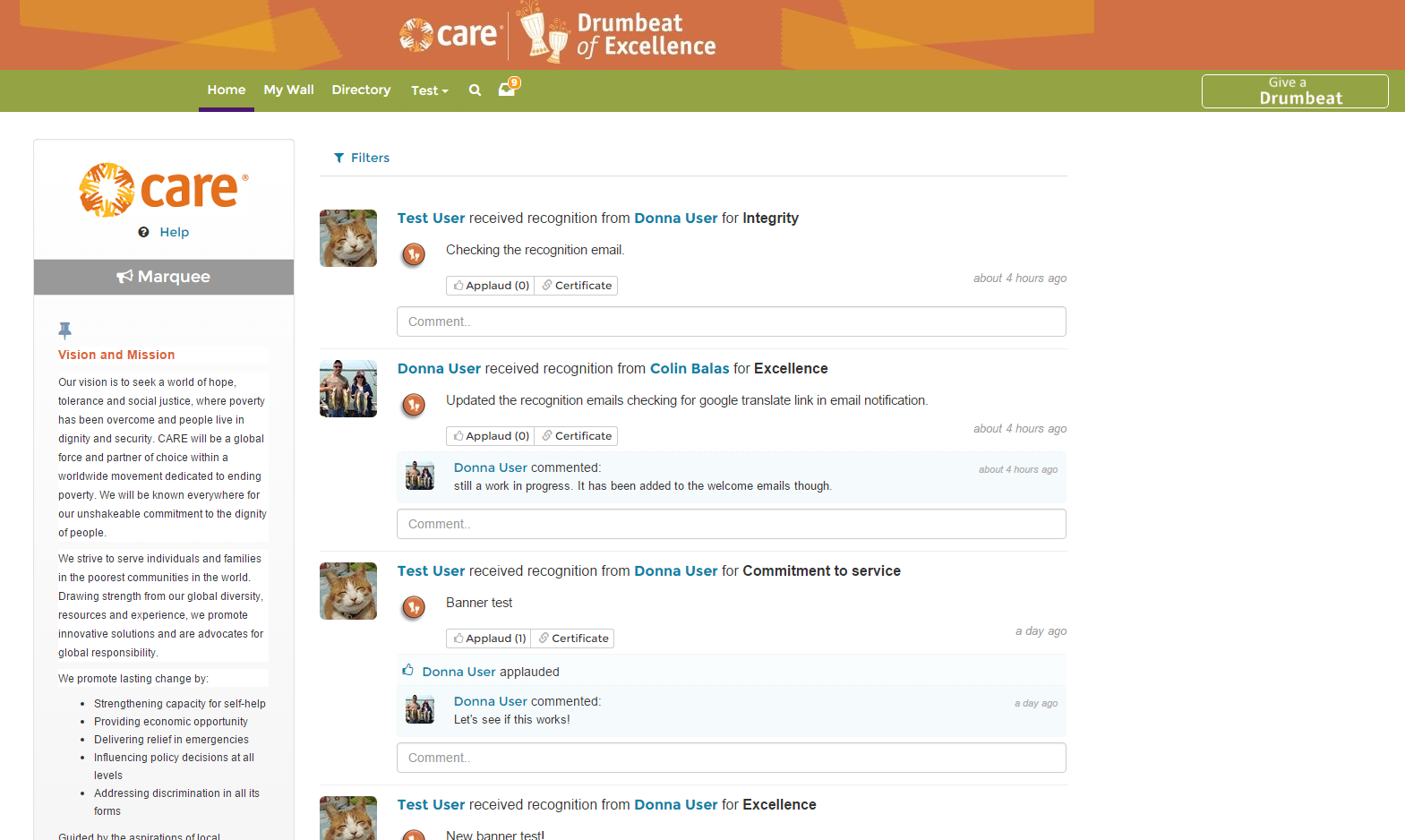Open the search magnifier icon in navbar

pyautogui.click(x=475, y=90)
